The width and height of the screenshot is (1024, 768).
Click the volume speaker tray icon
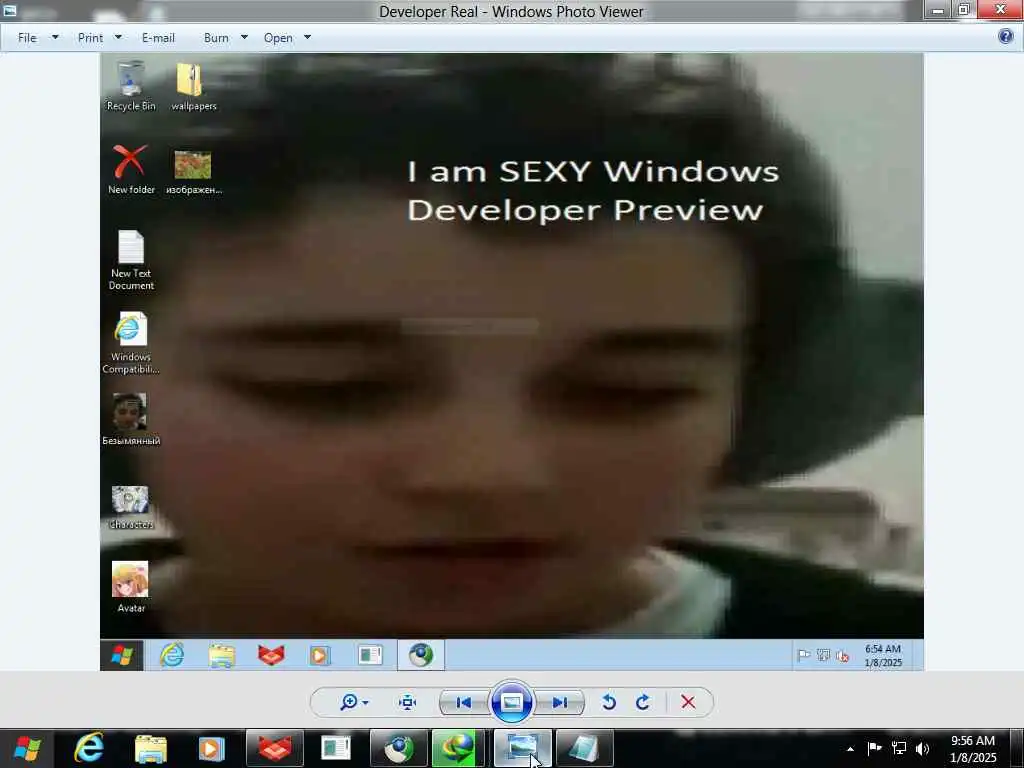coord(922,748)
